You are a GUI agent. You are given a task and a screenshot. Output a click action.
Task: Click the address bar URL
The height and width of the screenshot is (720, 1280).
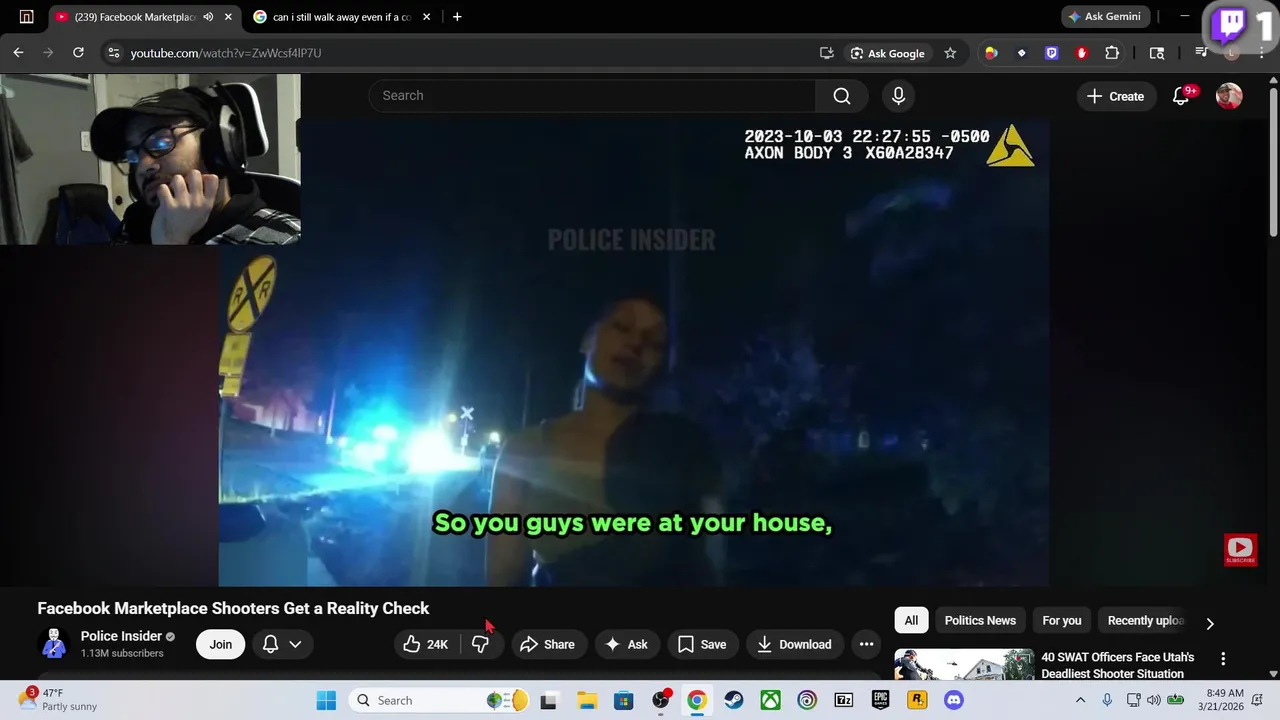[226, 53]
